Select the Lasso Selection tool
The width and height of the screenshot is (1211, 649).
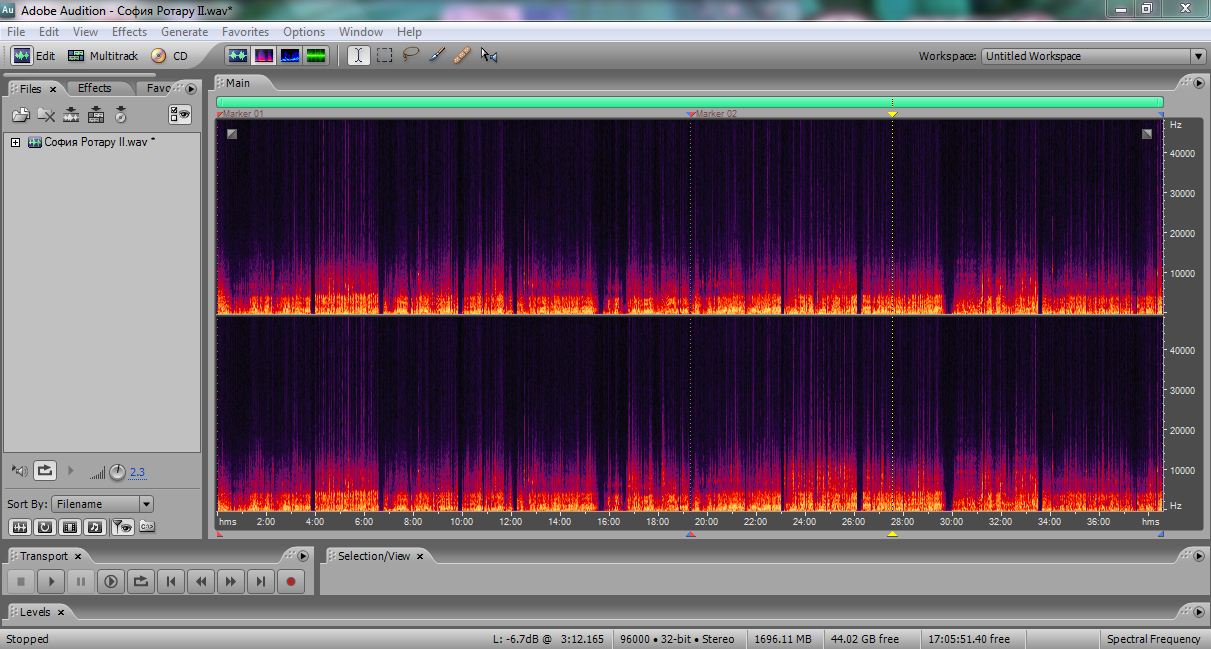411,56
